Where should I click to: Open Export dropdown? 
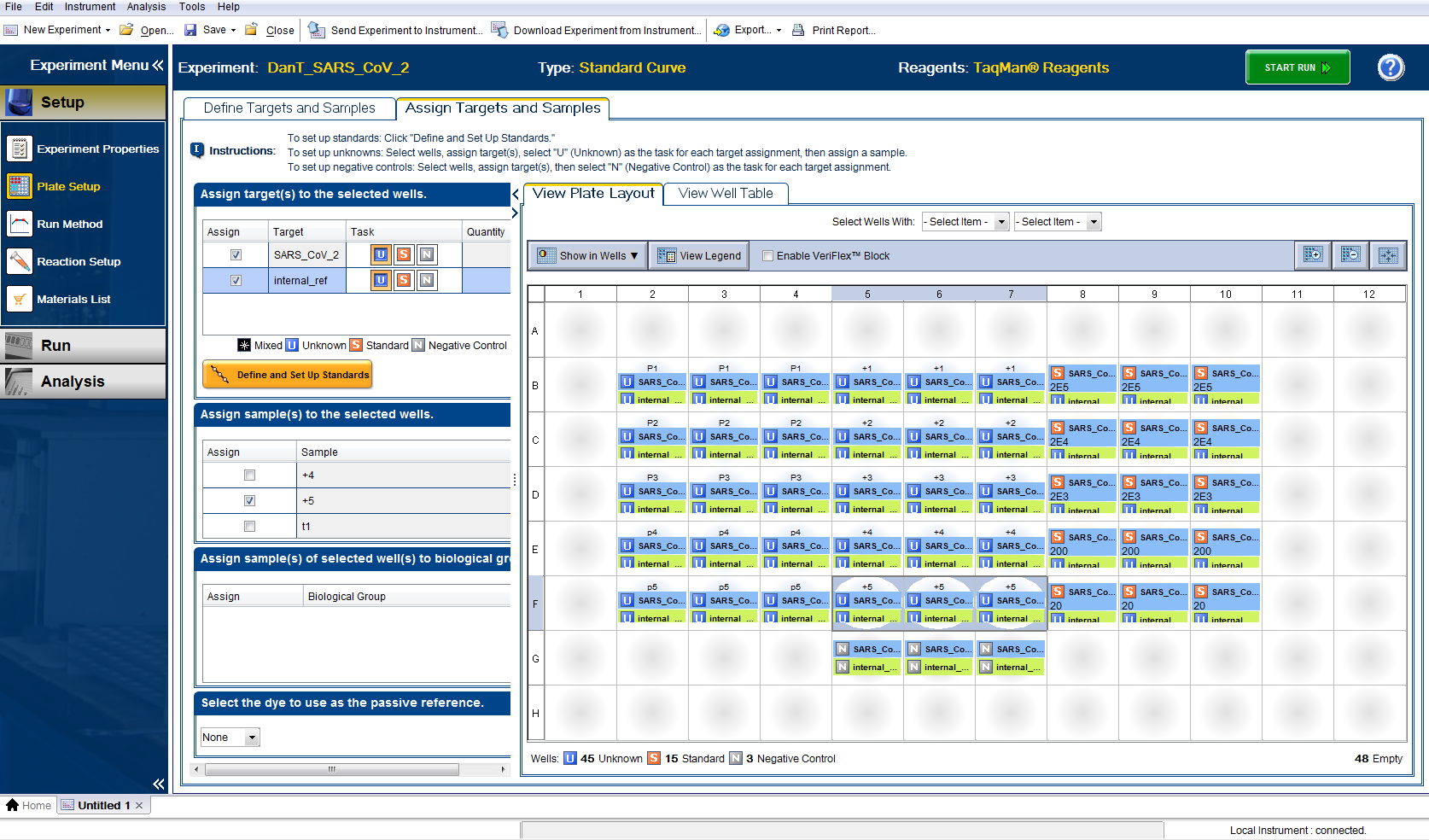pos(747,30)
